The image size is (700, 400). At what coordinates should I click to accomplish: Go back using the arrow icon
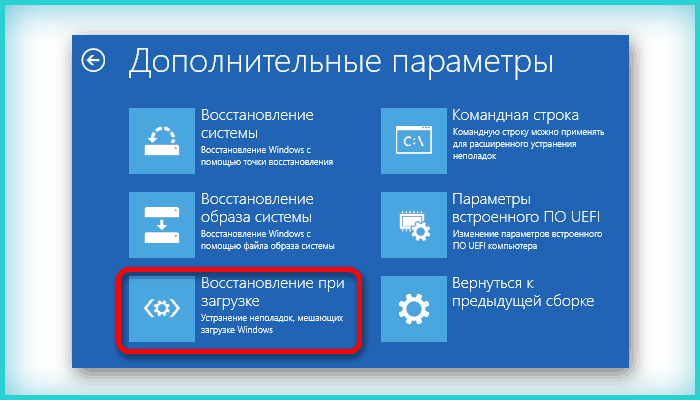click(x=93, y=60)
